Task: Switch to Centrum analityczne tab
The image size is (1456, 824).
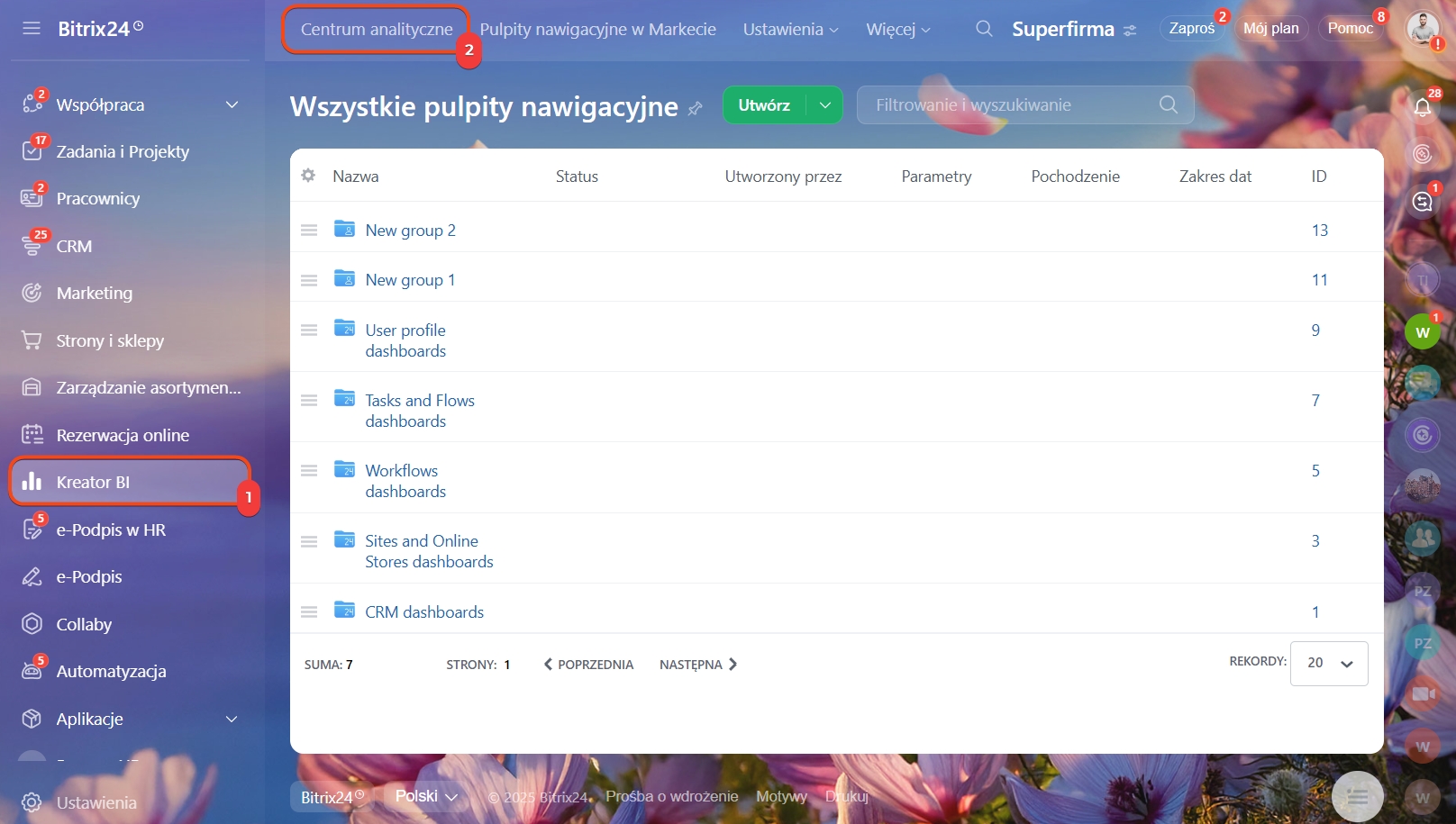Action: [377, 29]
